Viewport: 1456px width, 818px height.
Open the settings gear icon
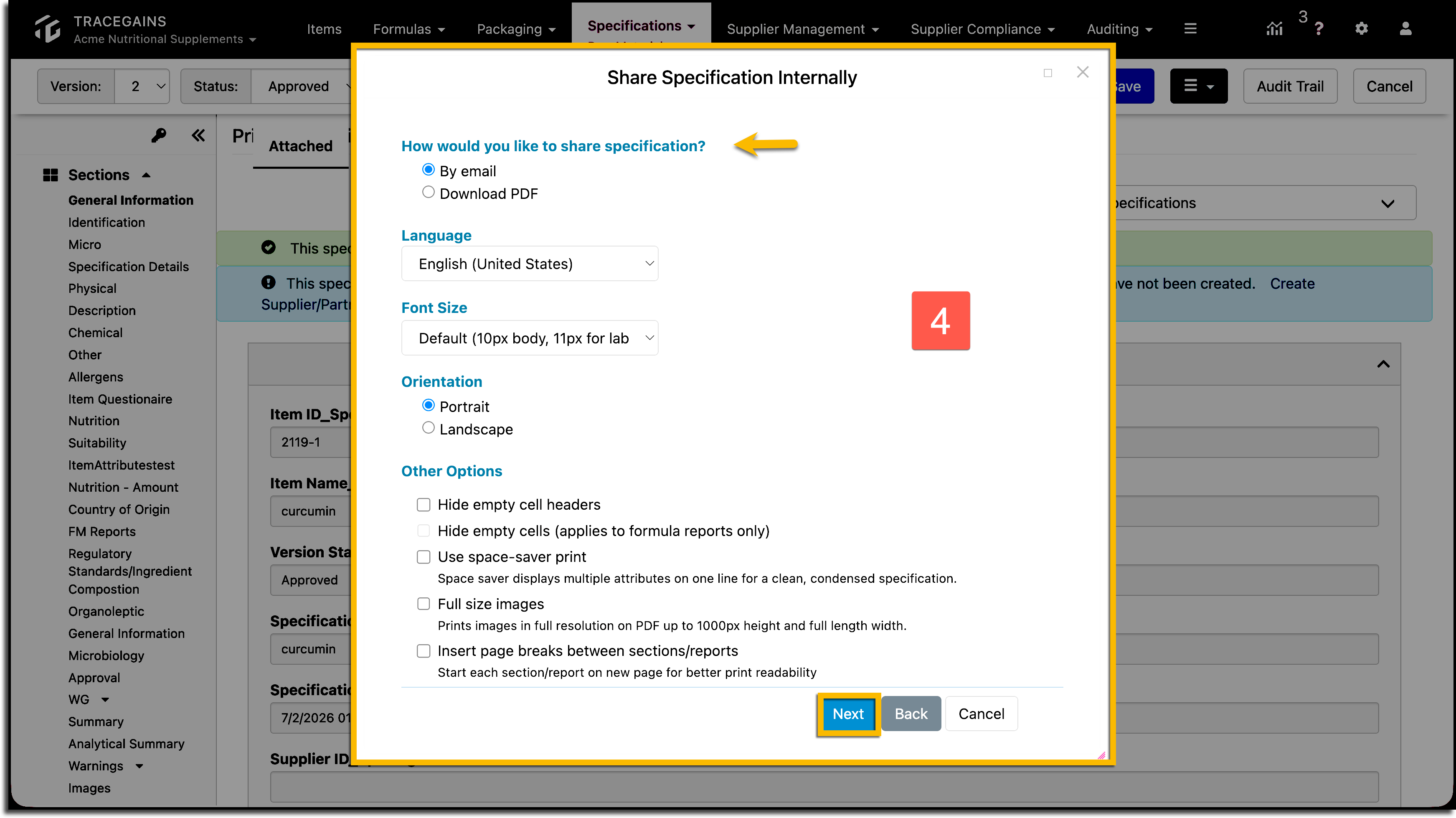click(1361, 28)
